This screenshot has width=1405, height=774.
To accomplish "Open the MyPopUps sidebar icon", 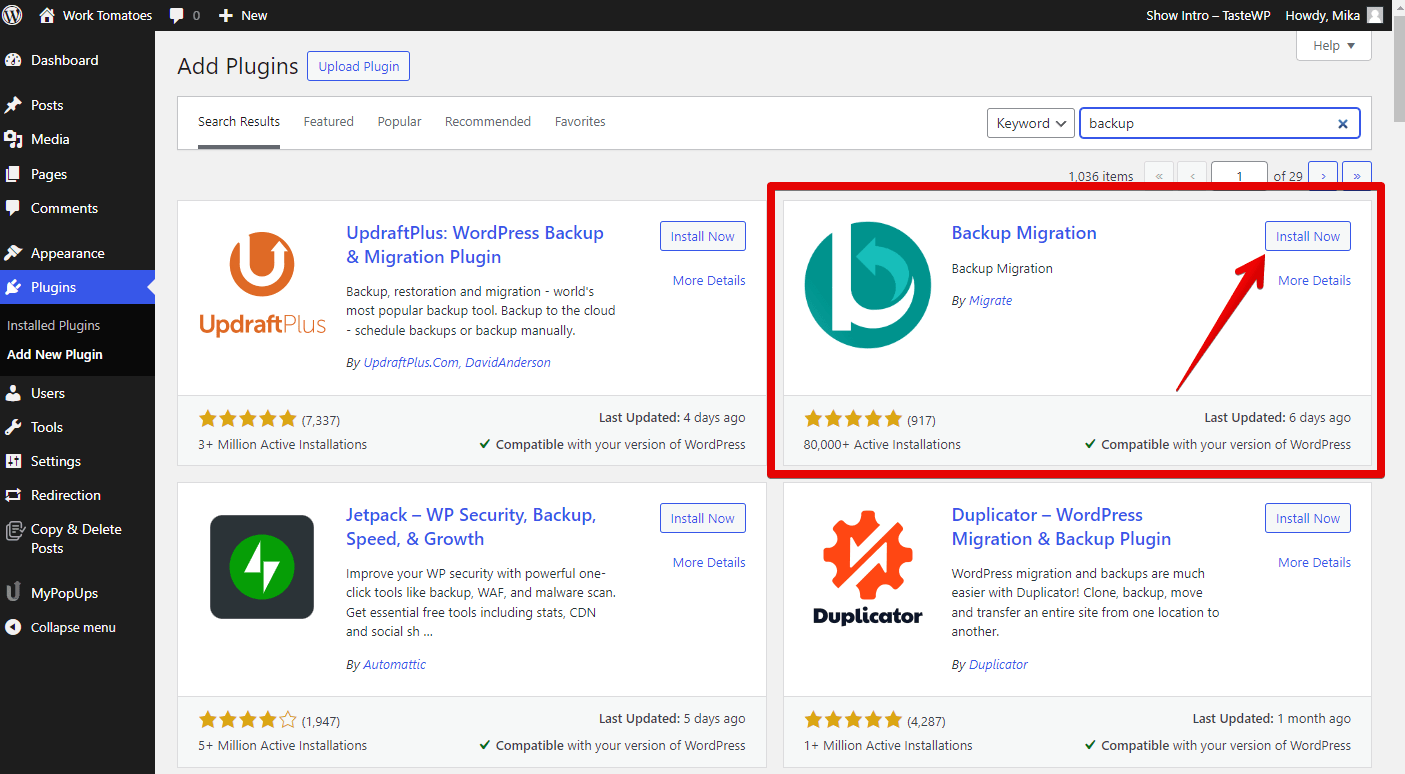I will coord(13,593).
